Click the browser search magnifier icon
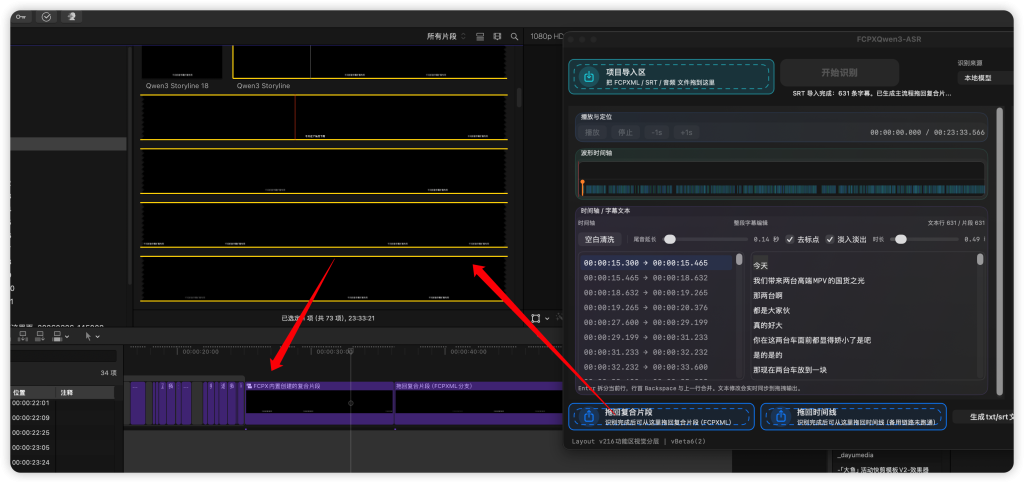 [514, 36]
